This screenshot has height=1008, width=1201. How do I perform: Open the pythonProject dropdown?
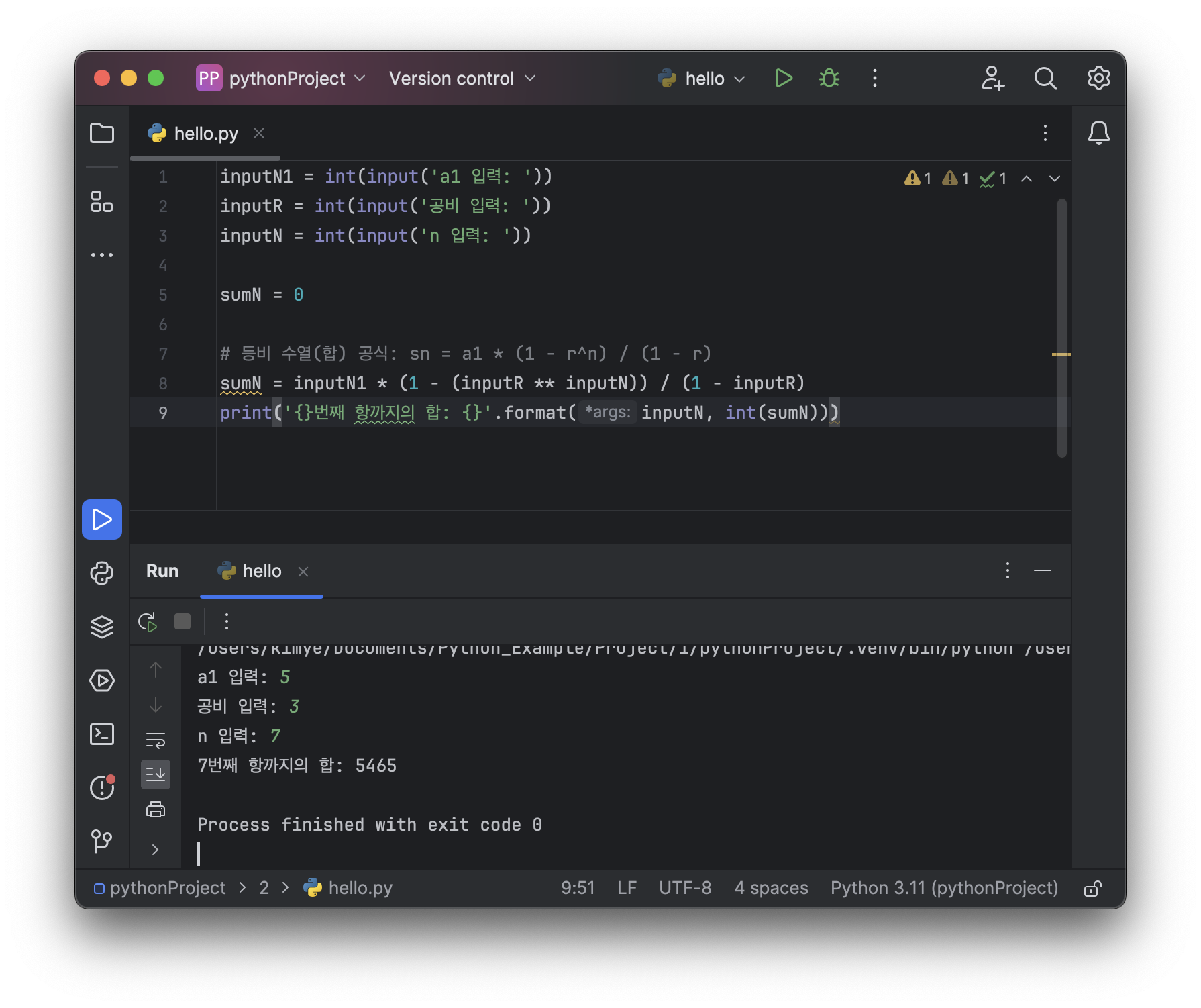pos(282,79)
